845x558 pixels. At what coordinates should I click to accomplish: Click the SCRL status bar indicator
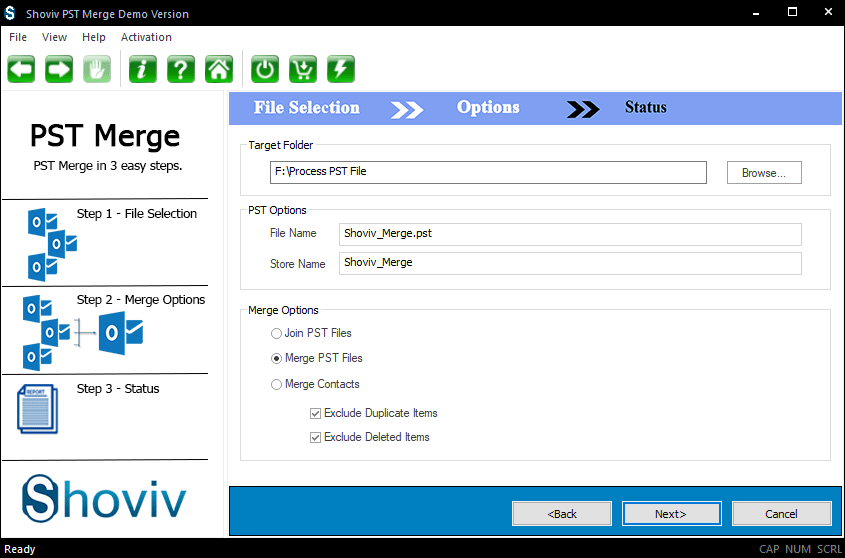tap(829, 549)
